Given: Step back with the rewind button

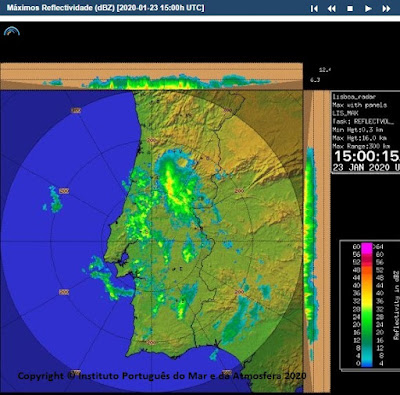Looking at the screenshot, I should (332, 8).
